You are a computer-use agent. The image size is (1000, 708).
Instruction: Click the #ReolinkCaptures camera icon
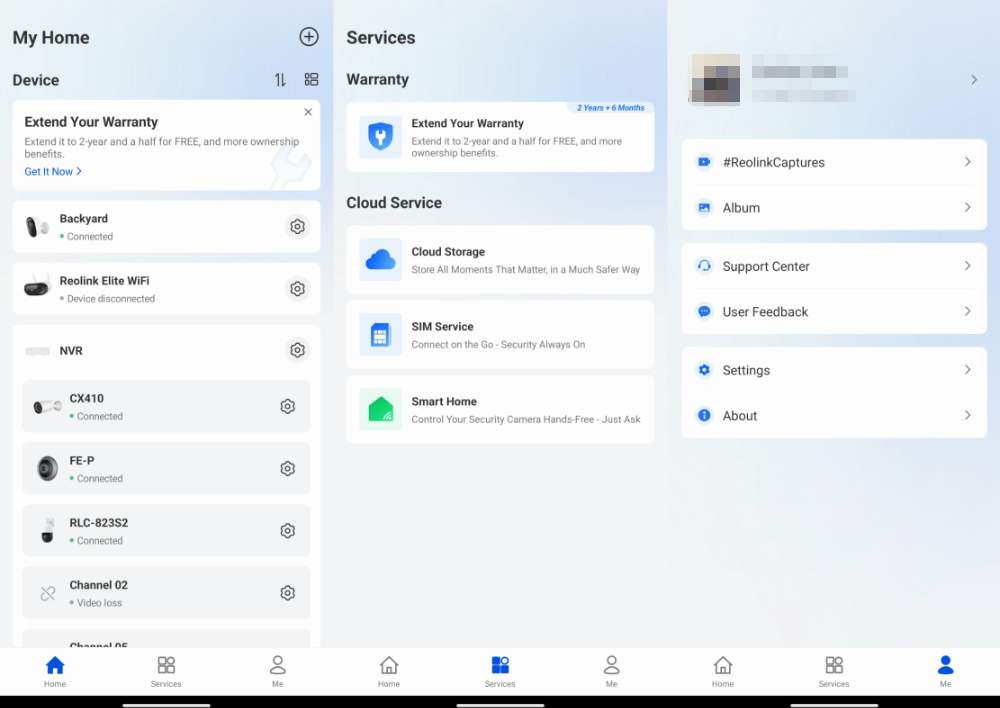click(704, 162)
